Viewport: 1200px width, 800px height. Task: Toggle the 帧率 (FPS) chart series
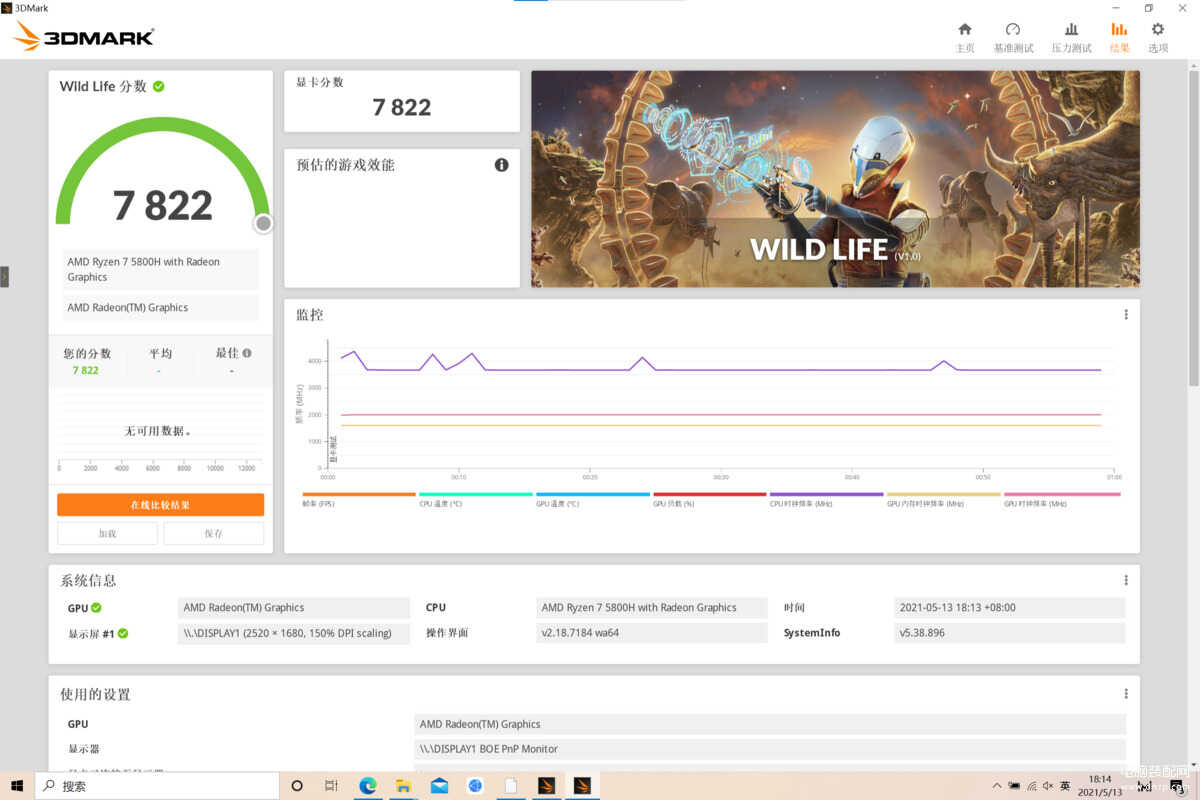point(359,498)
